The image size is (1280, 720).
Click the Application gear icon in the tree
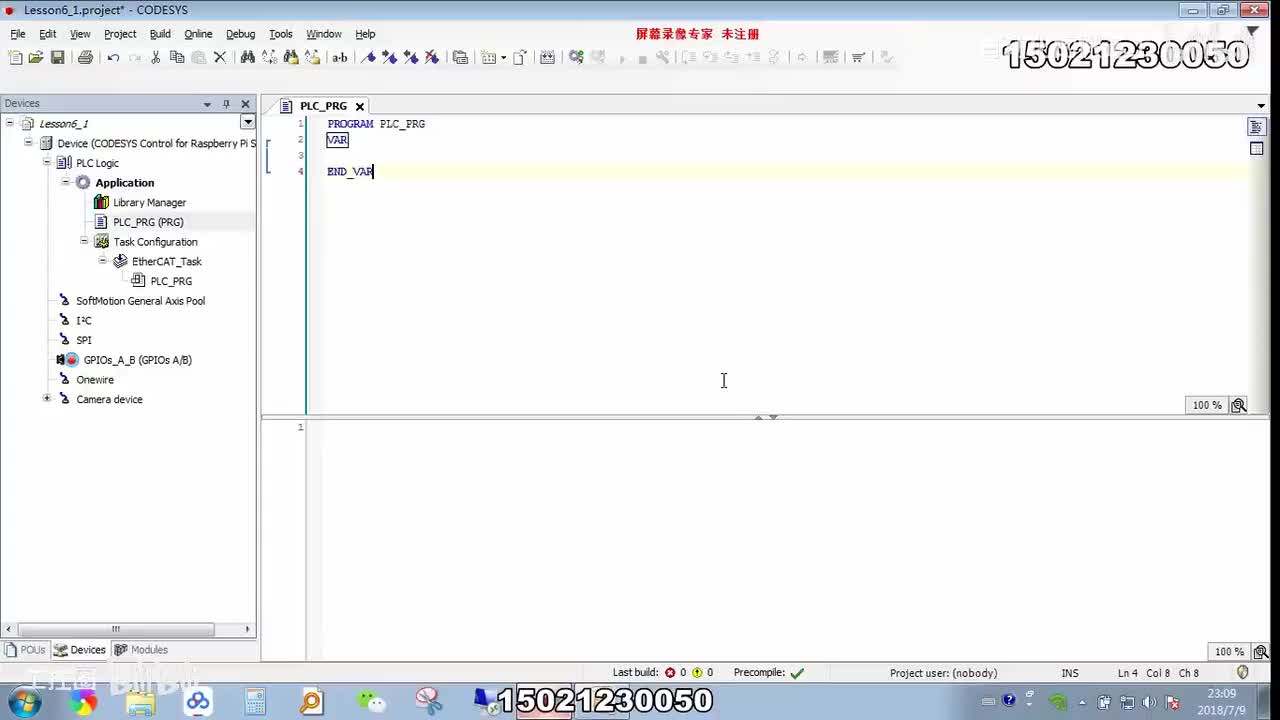click(x=83, y=183)
